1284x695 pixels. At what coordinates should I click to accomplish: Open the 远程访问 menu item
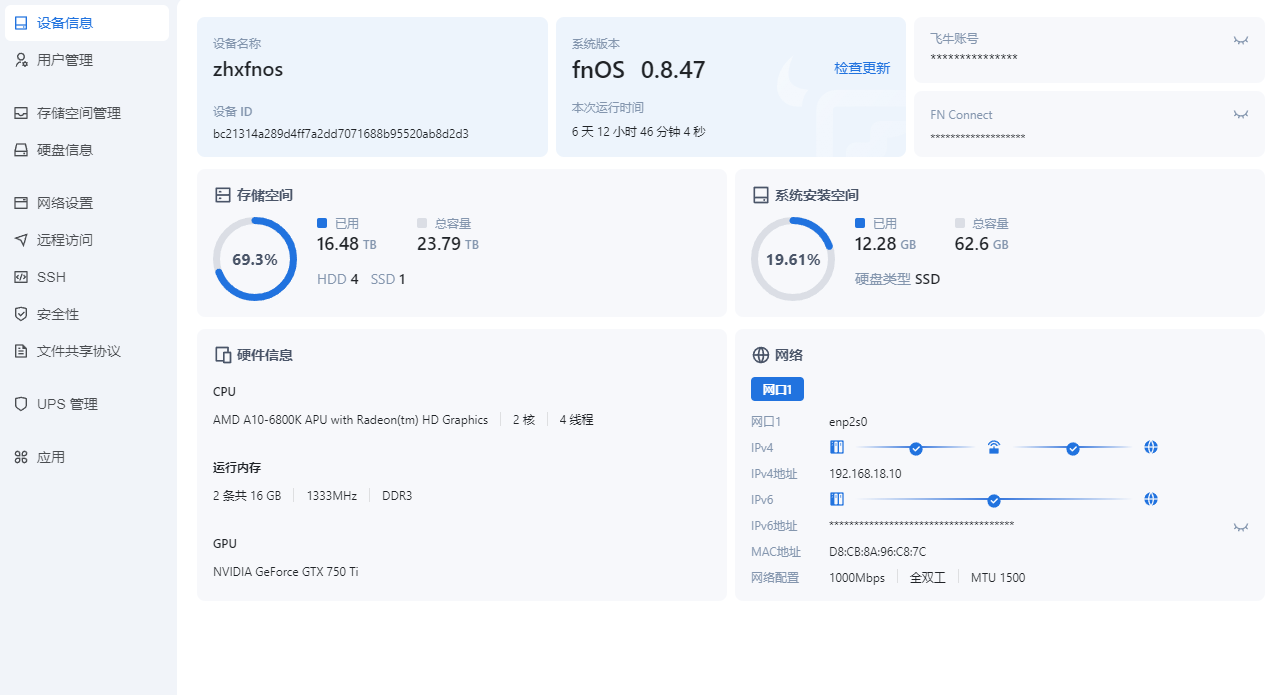87,240
